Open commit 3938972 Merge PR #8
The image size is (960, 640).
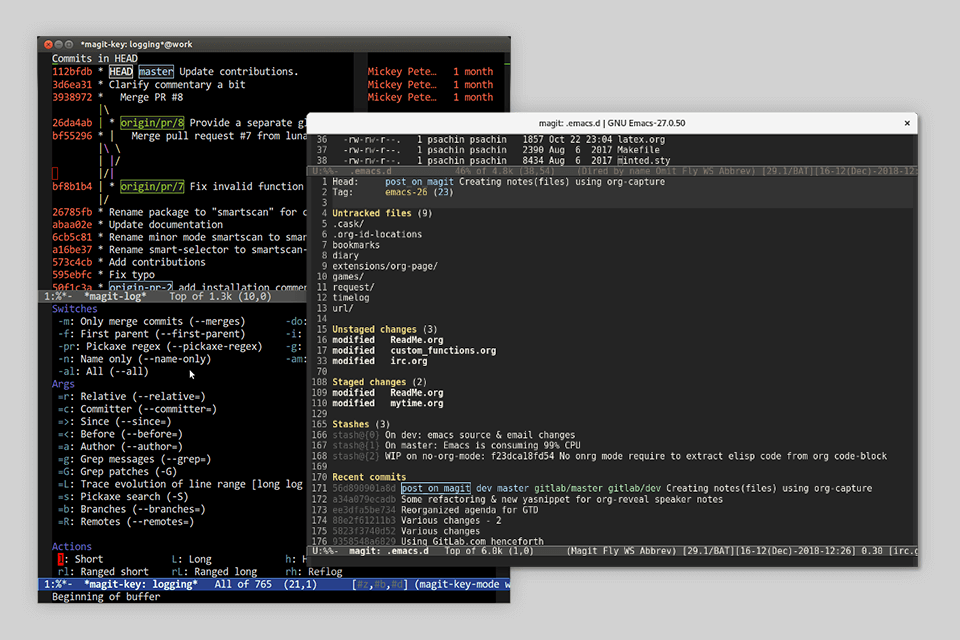[x=118, y=97]
